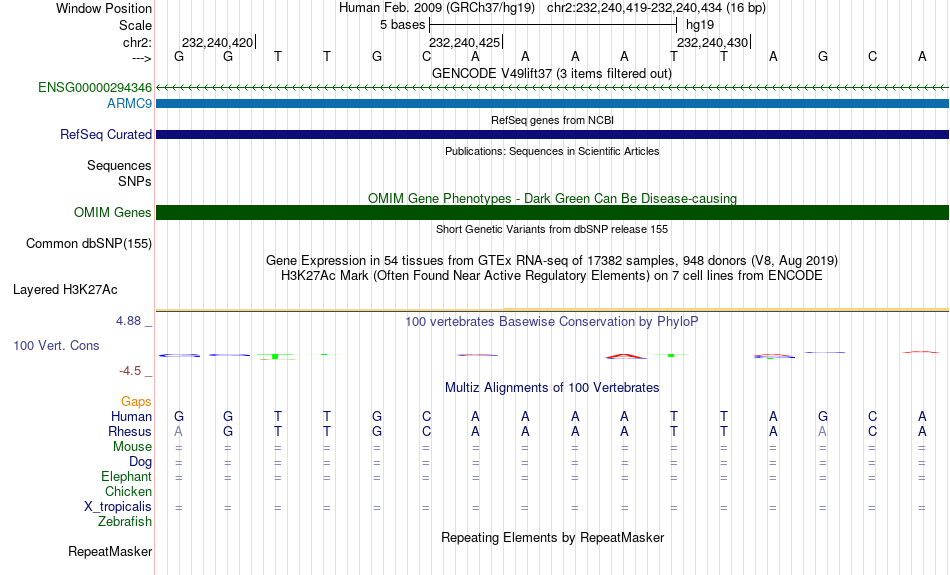
Task: Click the RefSeq genes from NCBI title
Action: click(x=552, y=120)
